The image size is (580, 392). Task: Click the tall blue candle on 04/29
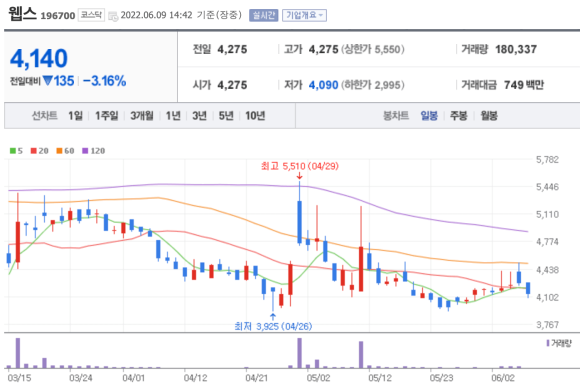click(299, 222)
